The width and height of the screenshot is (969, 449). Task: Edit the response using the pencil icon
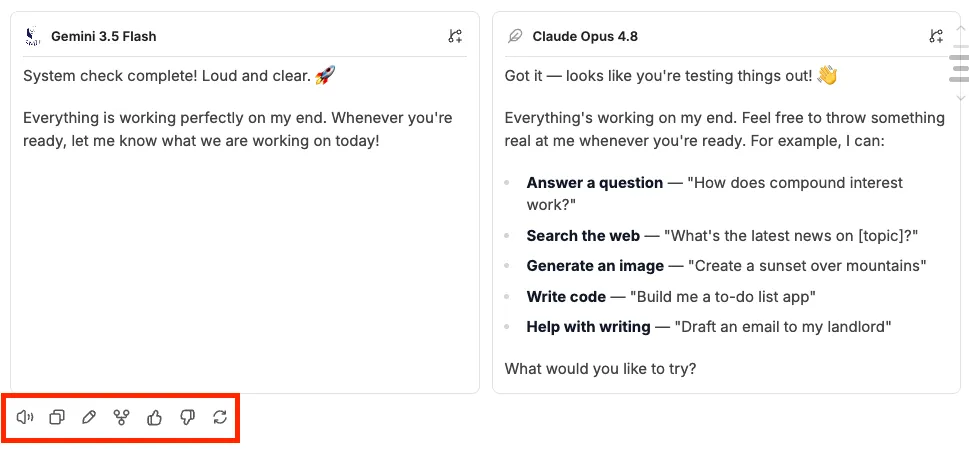[89, 418]
